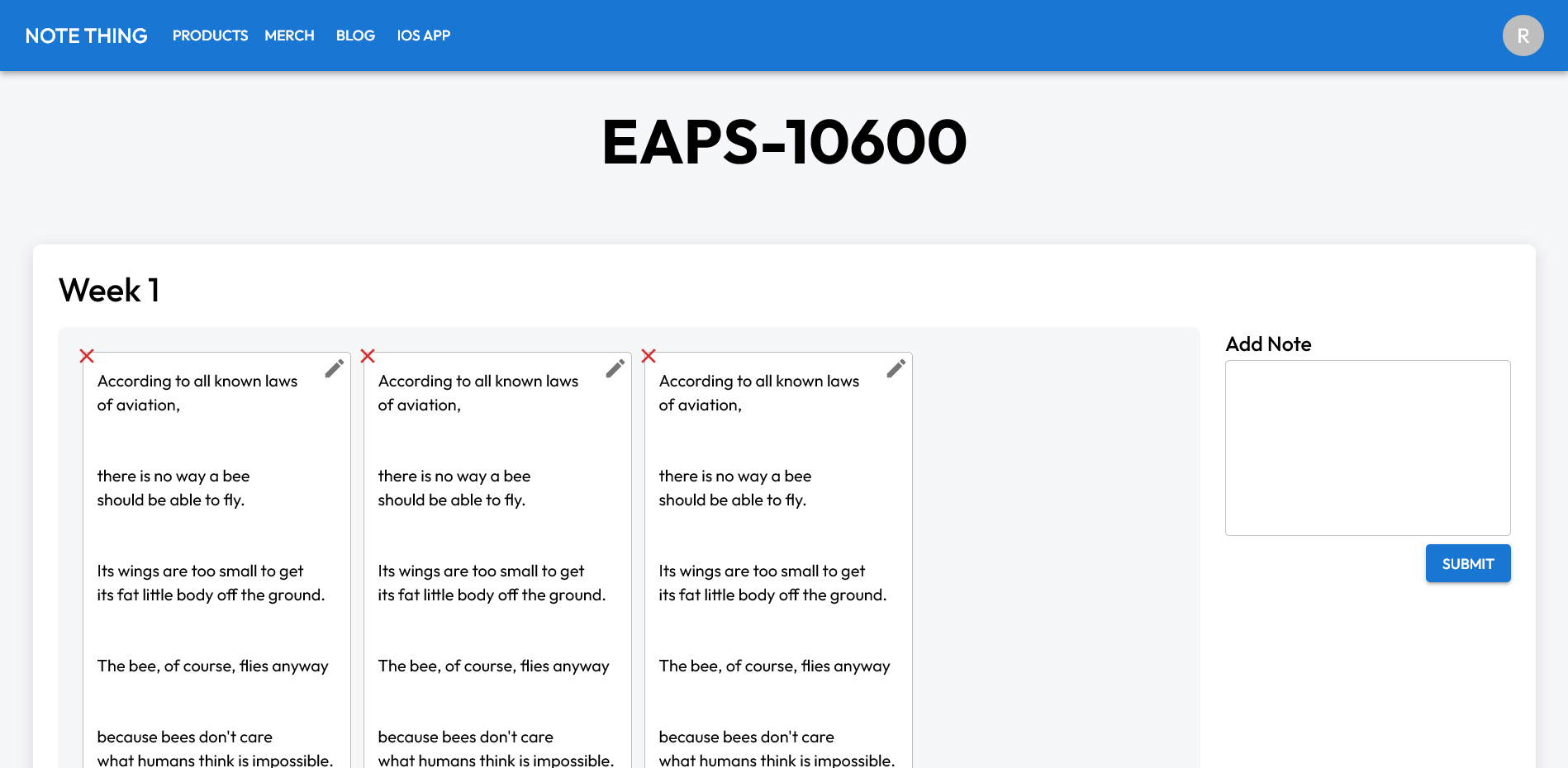Click 'what humans think is impossible.' in third note
This screenshot has height=768, width=1568.
point(777,760)
